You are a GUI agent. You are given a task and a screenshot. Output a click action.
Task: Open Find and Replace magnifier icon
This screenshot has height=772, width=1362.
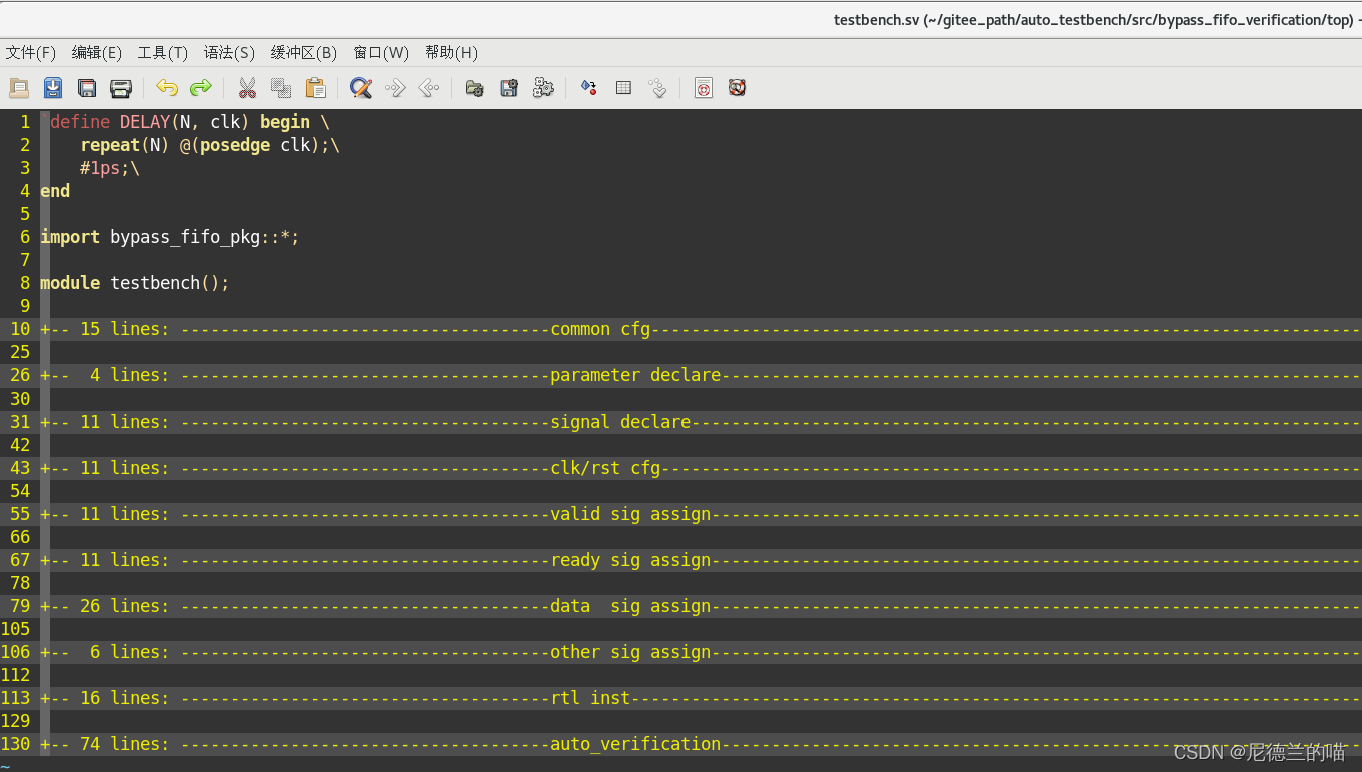361,88
